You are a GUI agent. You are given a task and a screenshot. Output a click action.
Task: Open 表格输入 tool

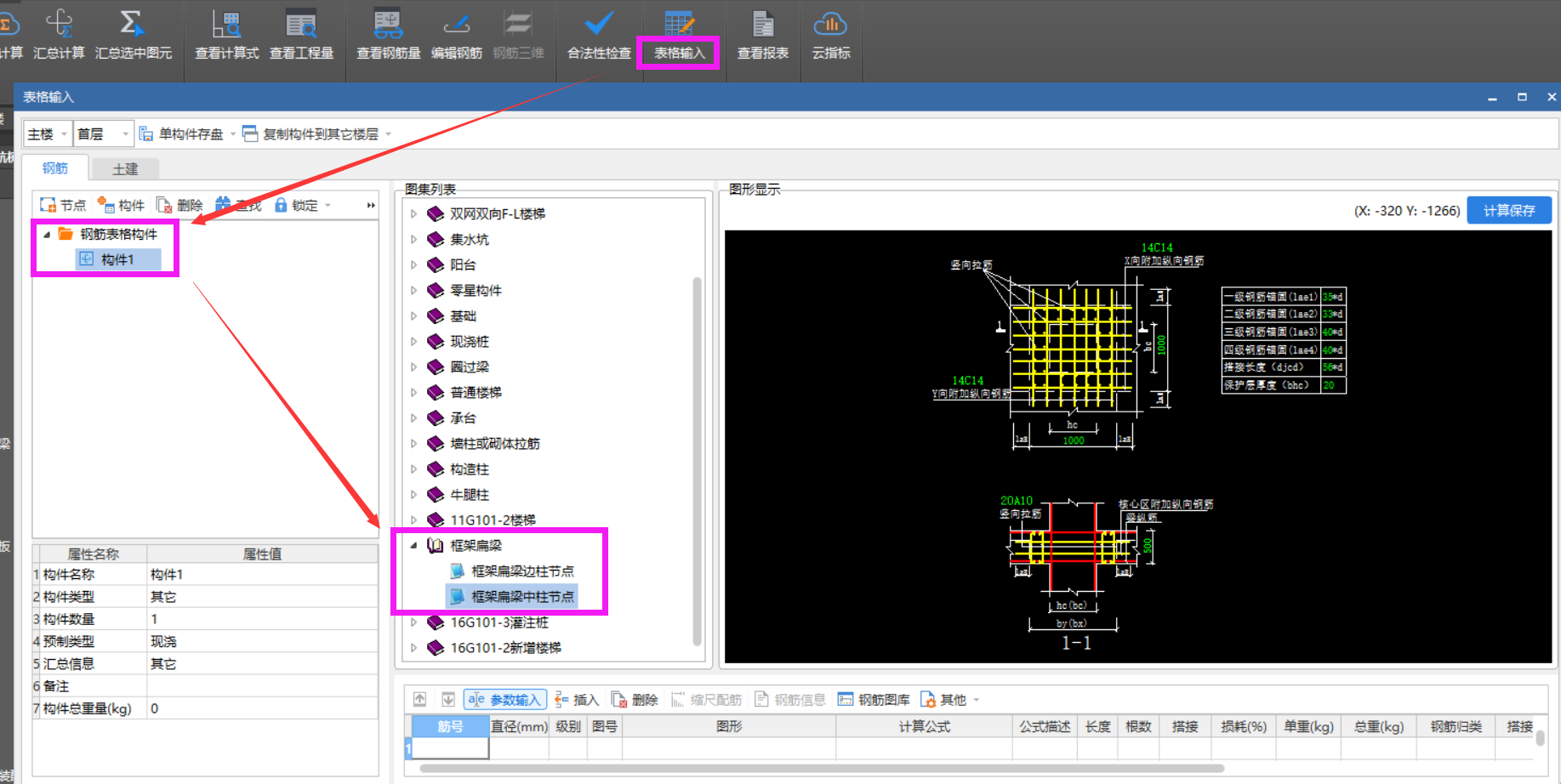point(679,34)
